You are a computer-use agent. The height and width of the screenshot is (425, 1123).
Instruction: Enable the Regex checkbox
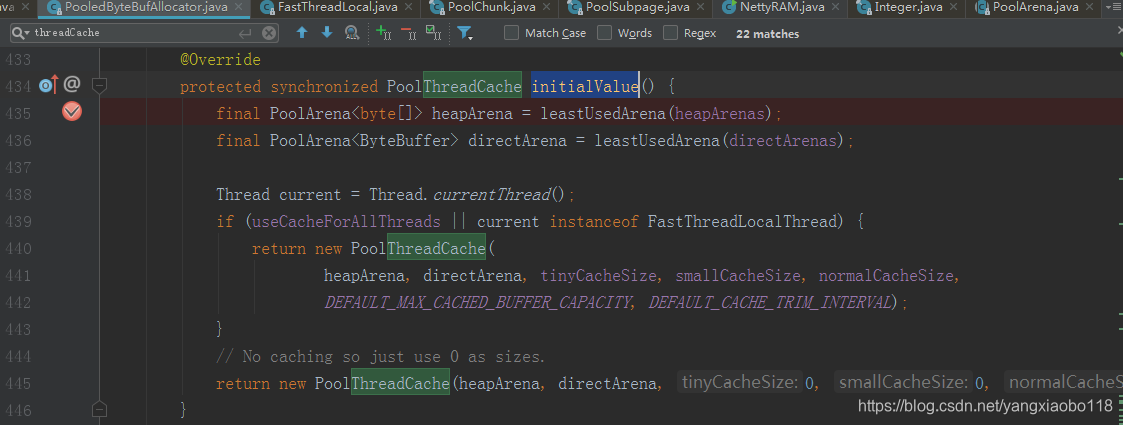(670, 33)
